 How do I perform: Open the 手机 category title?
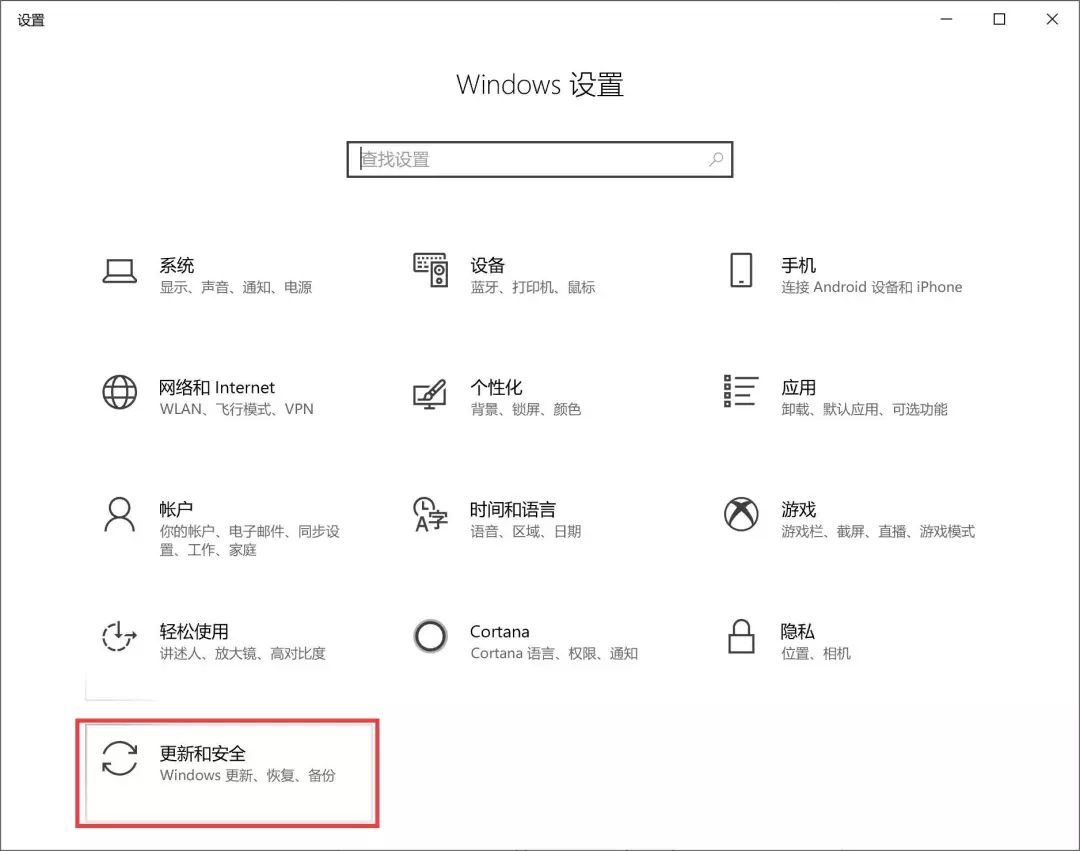(x=798, y=265)
